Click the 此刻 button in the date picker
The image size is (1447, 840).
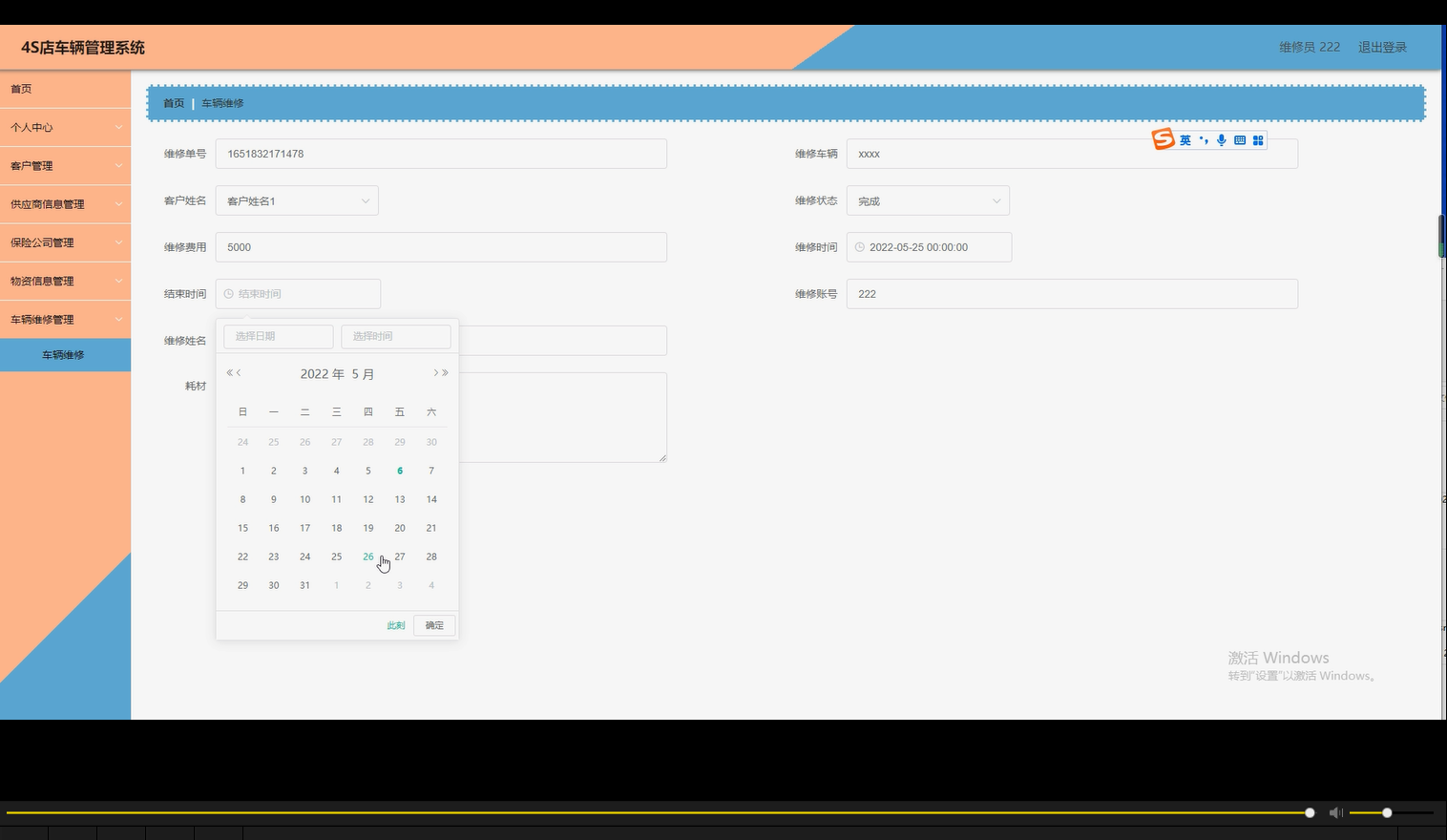pos(396,625)
